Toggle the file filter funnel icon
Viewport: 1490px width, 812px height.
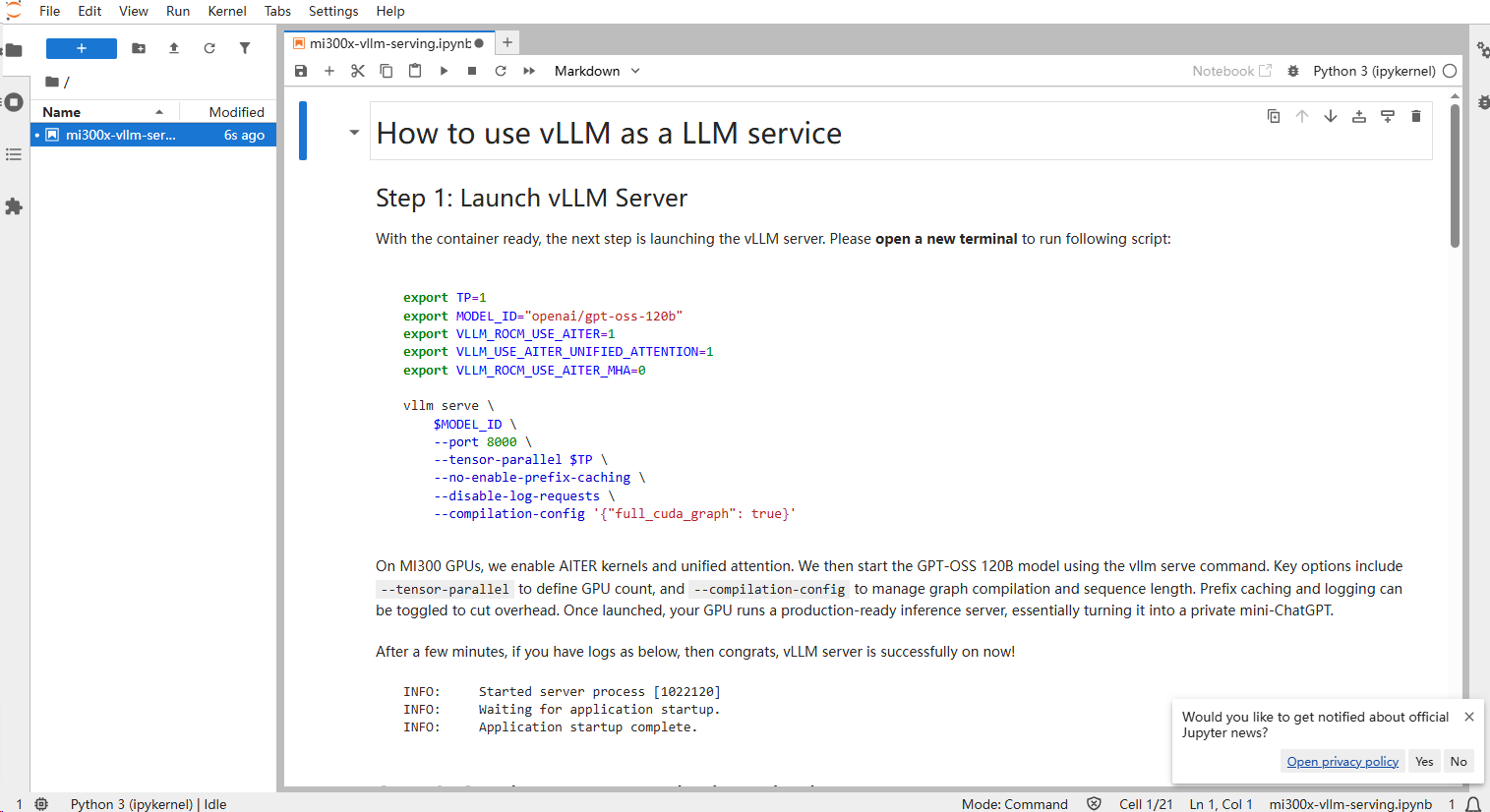click(x=245, y=48)
